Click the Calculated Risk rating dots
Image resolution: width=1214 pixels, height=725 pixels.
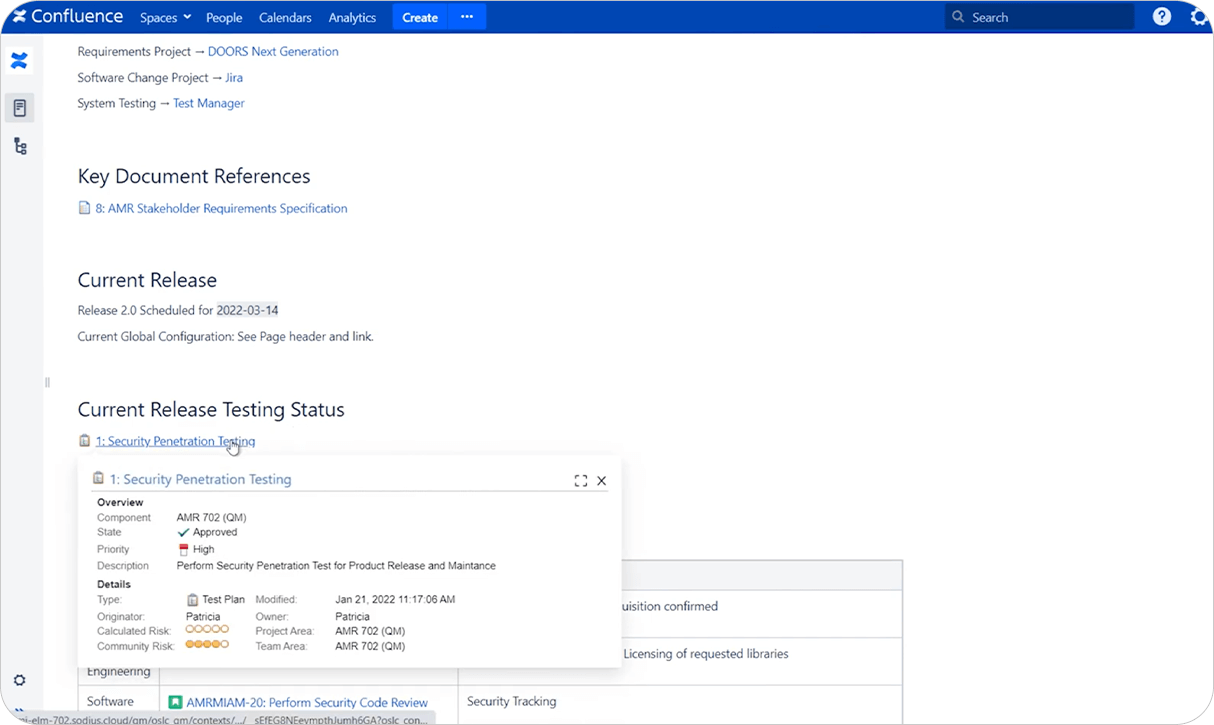point(206,630)
